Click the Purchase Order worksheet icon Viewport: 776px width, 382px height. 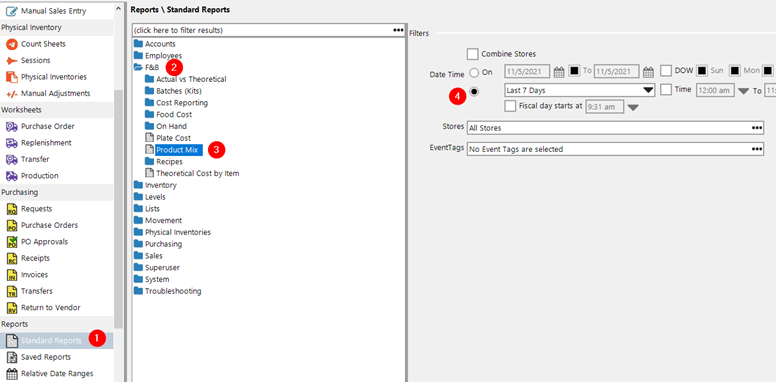pyautogui.click(x=12, y=126)
